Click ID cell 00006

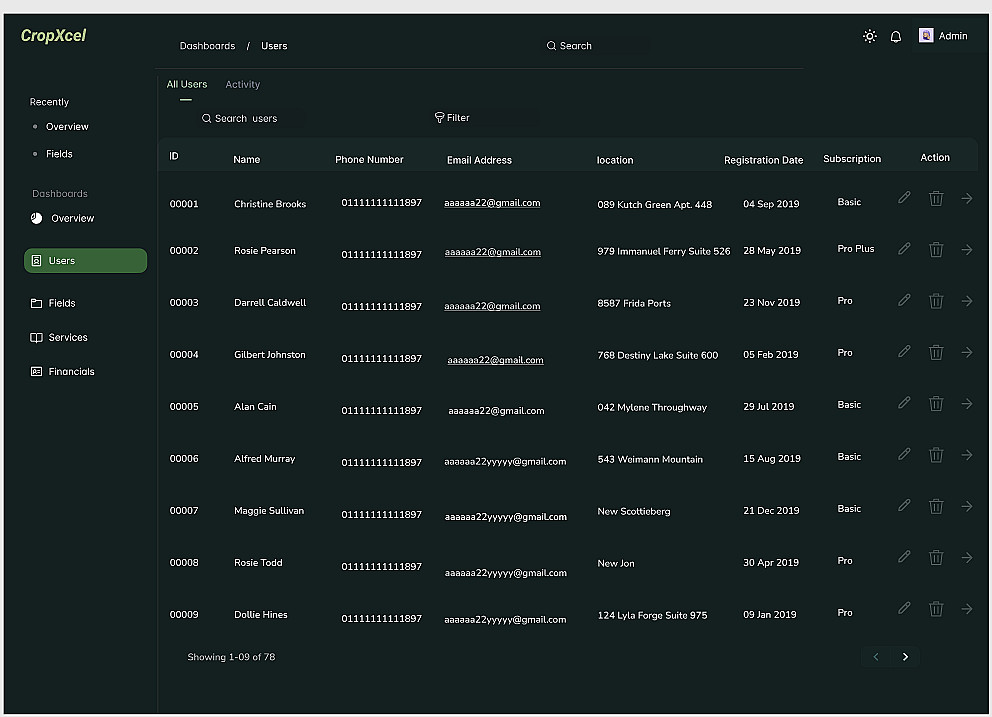184,458
